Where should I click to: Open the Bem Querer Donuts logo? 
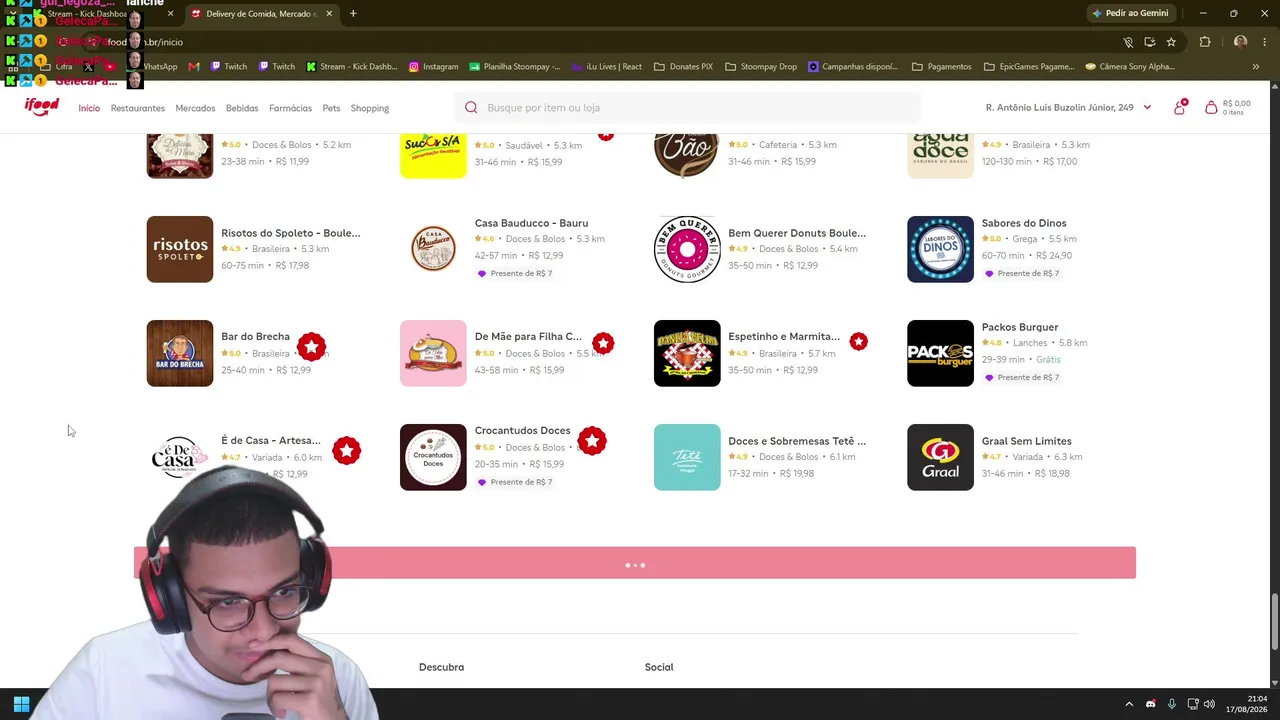687,249
